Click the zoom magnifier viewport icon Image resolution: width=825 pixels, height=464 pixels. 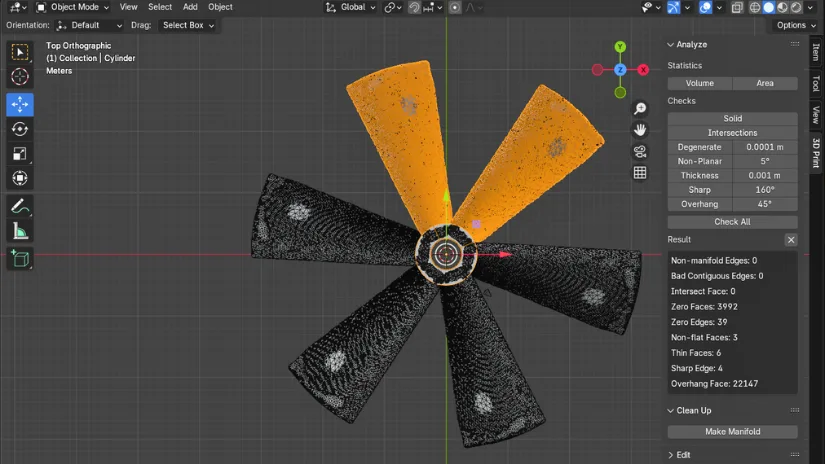(x=640, y=108)
